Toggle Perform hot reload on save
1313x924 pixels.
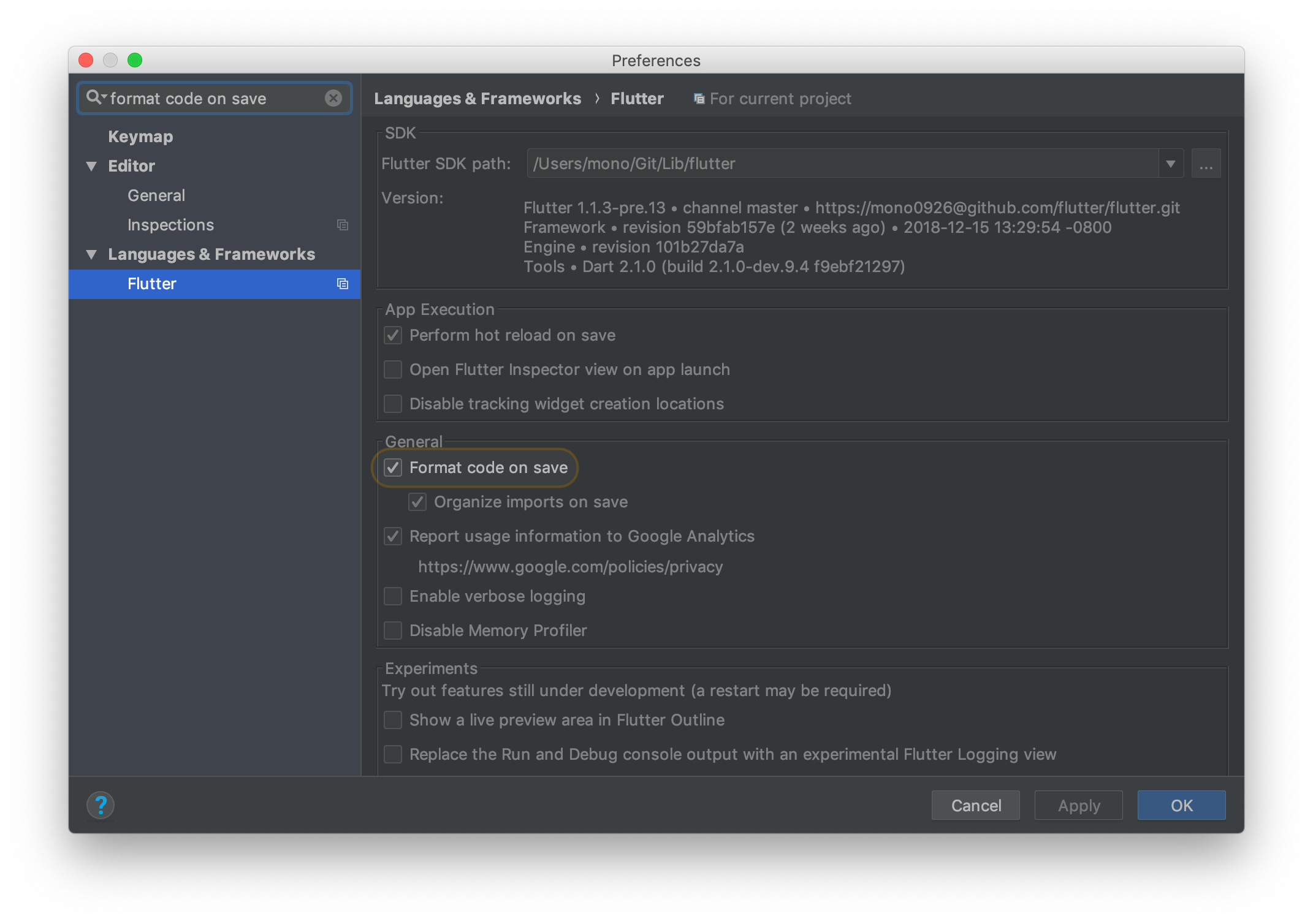(393, 335)
